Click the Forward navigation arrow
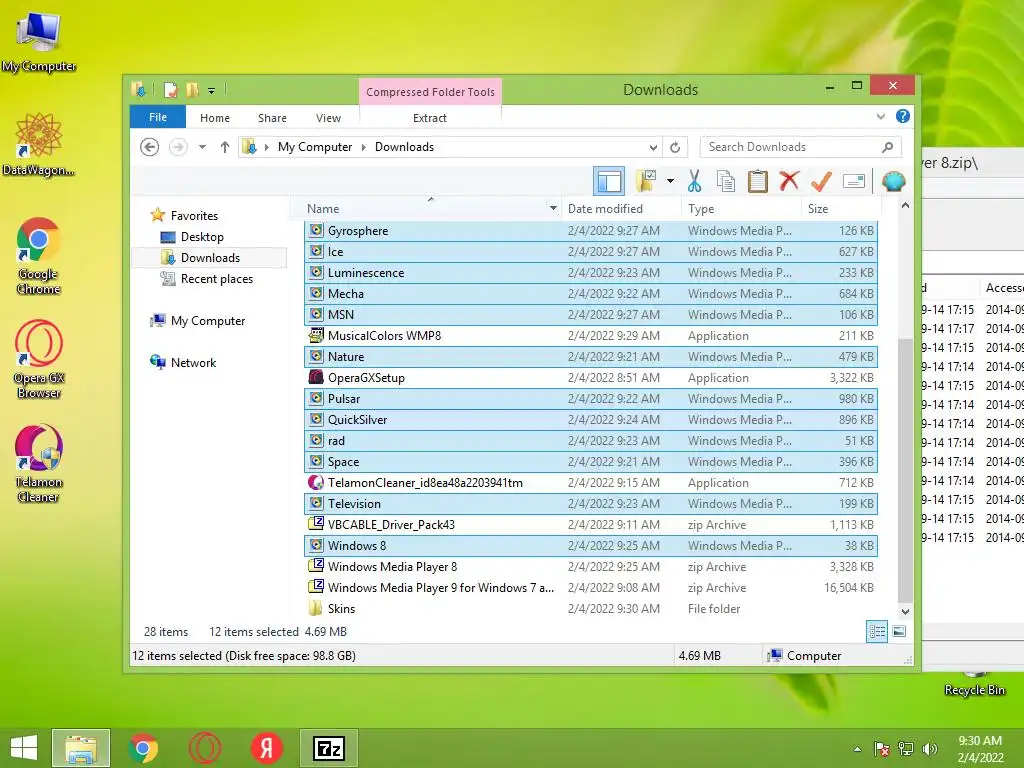 [x=178, y=147]
